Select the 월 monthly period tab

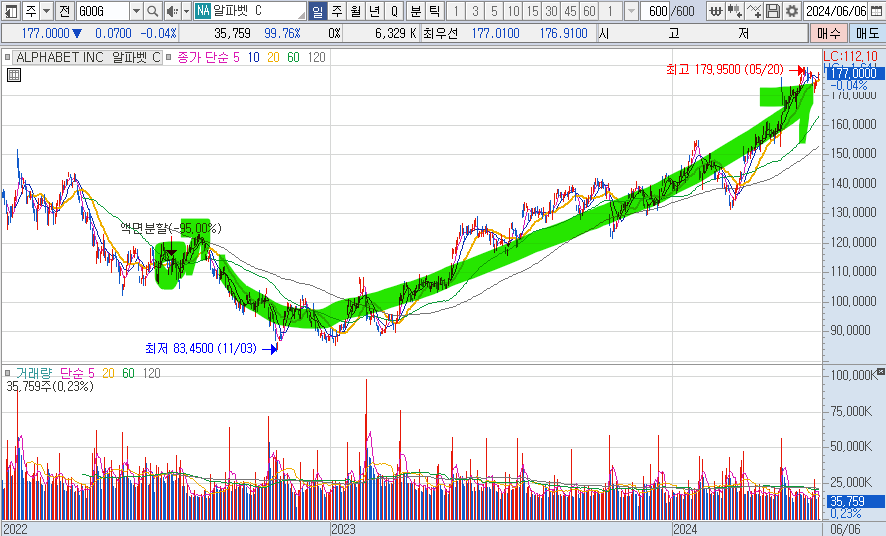[355, 11]
